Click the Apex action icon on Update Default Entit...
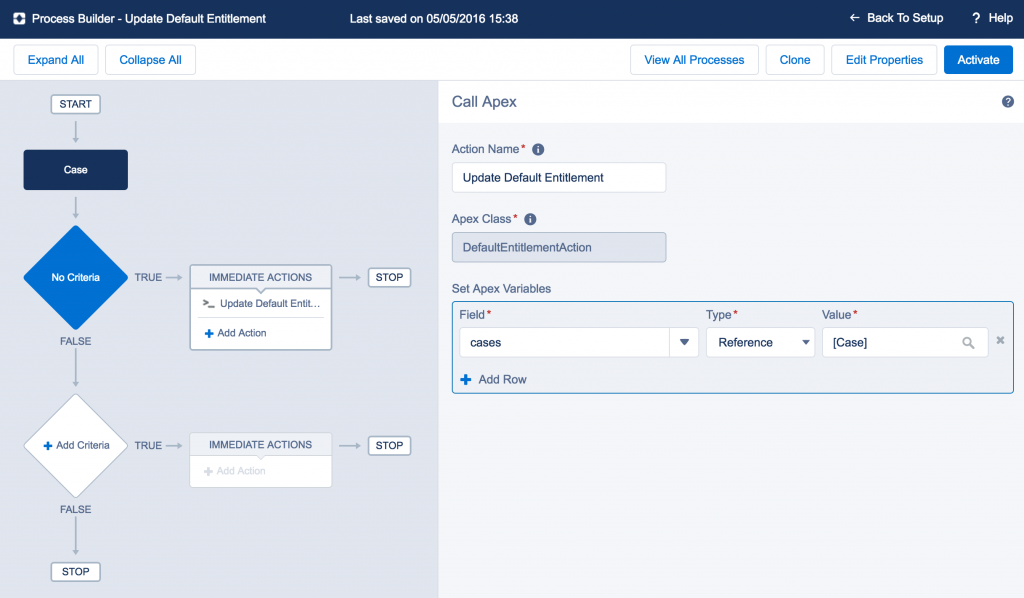This screenshot has height=598, width=1024. [x=208, y=304]
